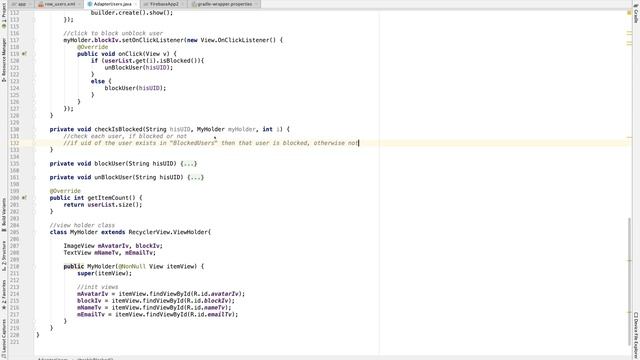Screen dimensions: 640x360
Task: Click comment '//view holder class'
Action: [x=82, y=225]
